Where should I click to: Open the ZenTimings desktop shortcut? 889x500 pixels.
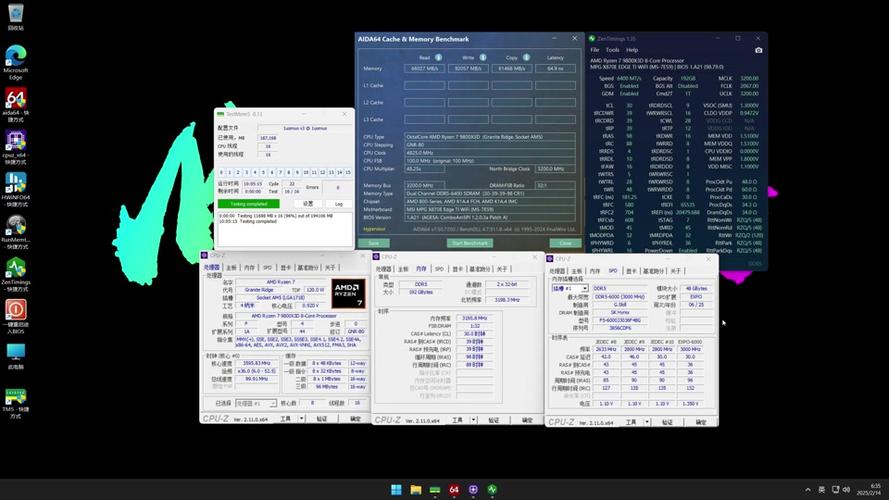[x=16, y=274]
